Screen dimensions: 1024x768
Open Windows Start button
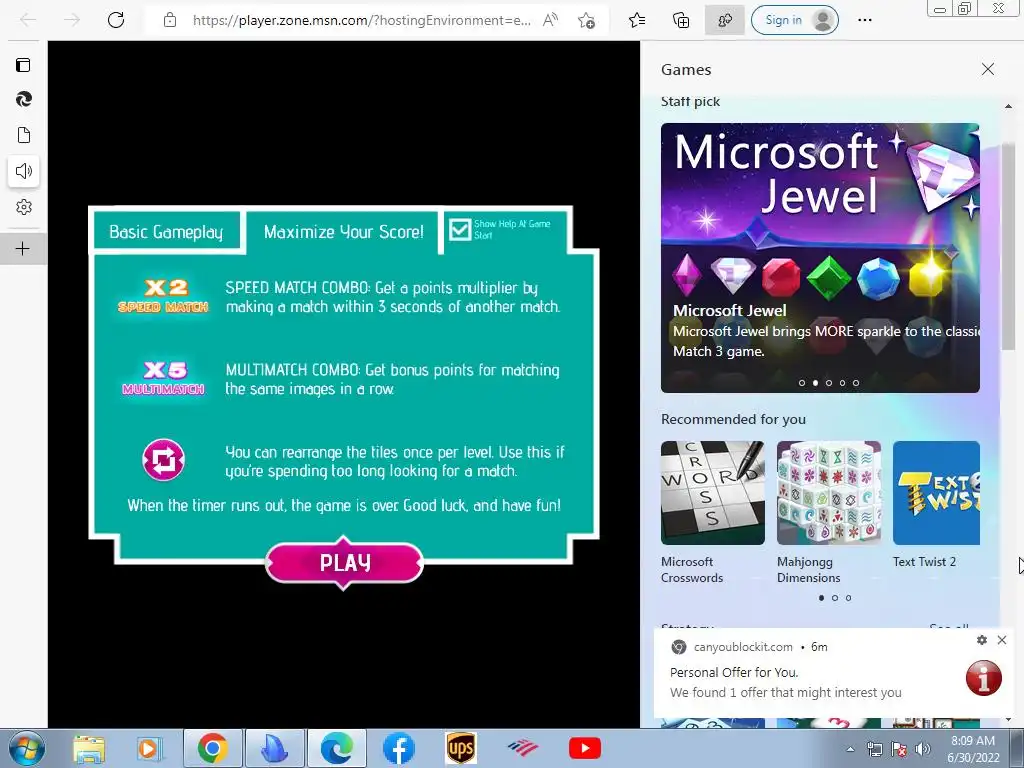click(26, 748)
